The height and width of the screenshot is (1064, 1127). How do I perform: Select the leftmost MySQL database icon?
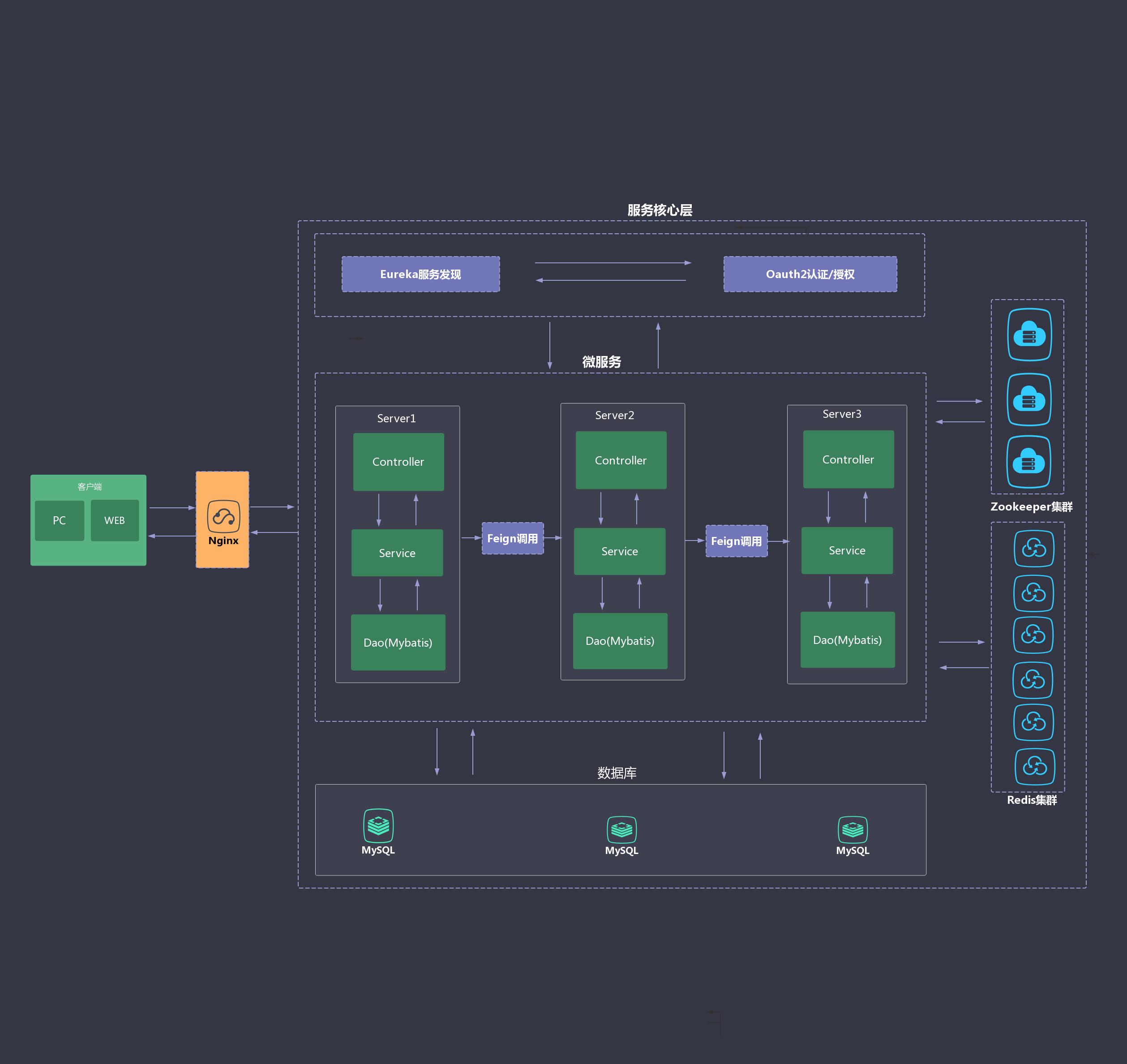point(378,826)
